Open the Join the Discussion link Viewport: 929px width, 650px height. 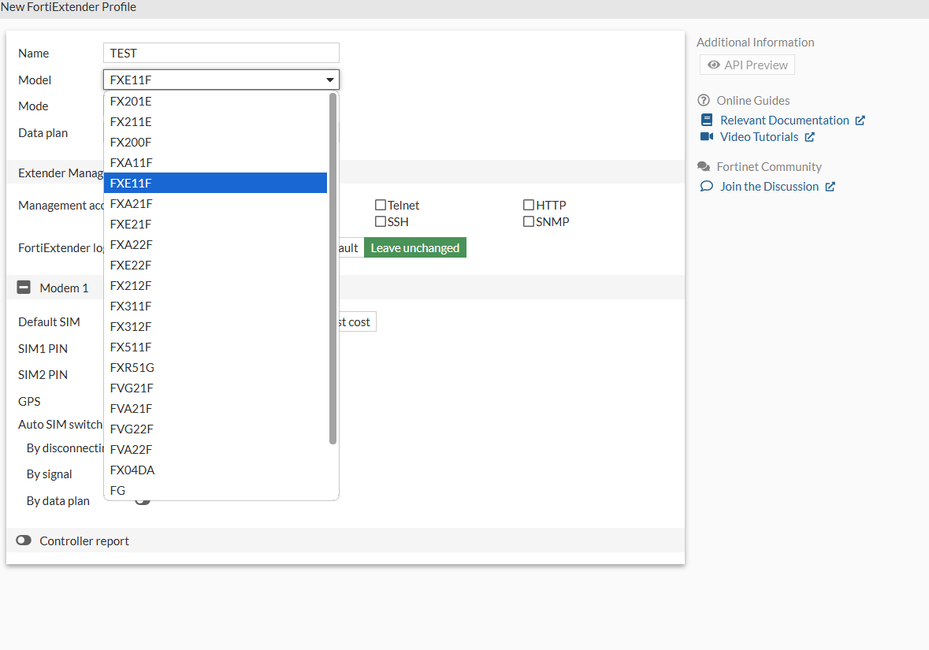click(769, 187)
